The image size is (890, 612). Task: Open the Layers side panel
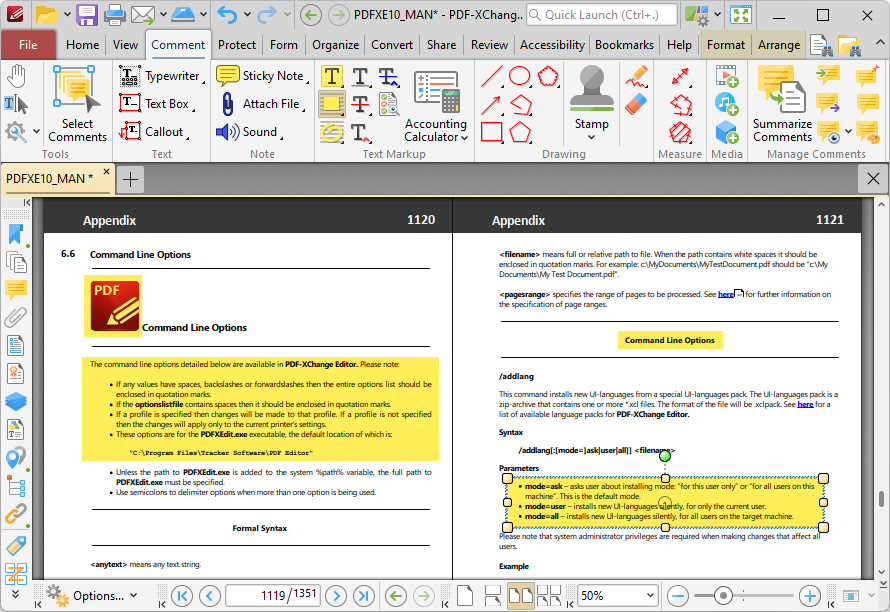[16, 401]
